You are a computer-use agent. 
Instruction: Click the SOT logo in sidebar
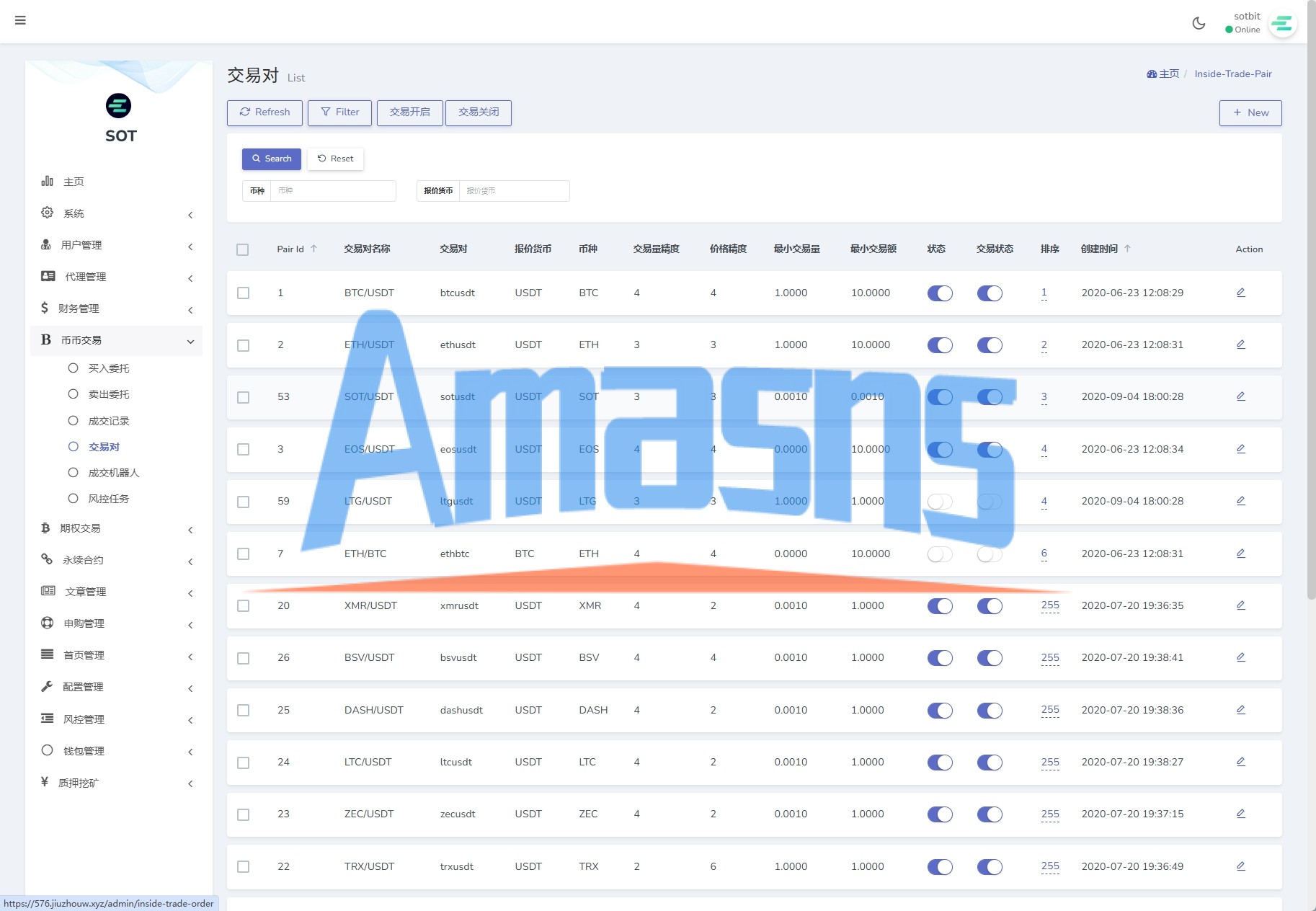(119, 106)
